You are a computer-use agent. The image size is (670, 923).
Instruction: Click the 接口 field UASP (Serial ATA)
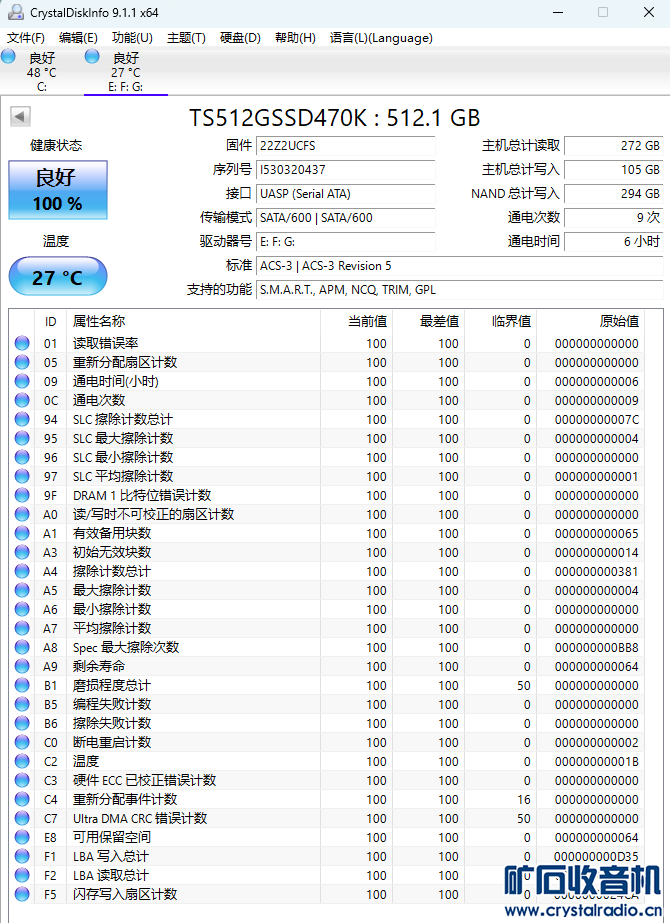346,194
